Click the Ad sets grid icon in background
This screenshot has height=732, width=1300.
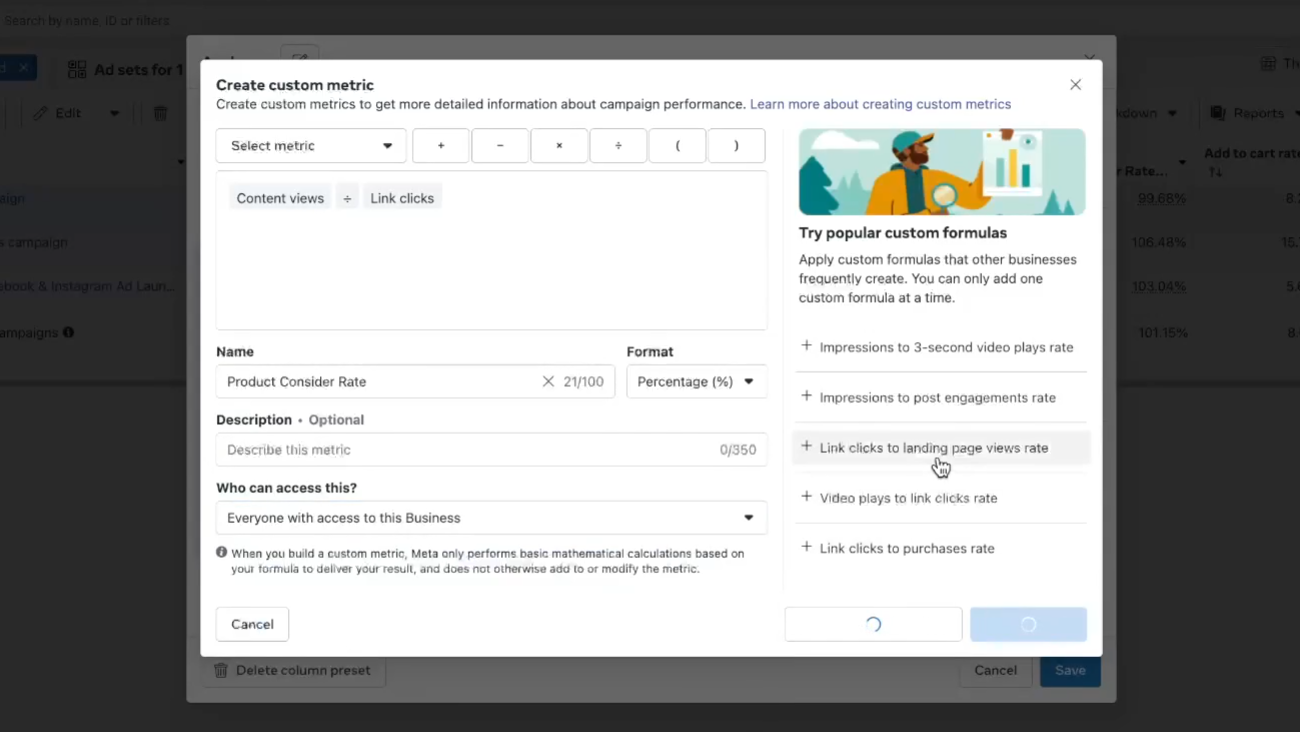[x=77, y=69]
